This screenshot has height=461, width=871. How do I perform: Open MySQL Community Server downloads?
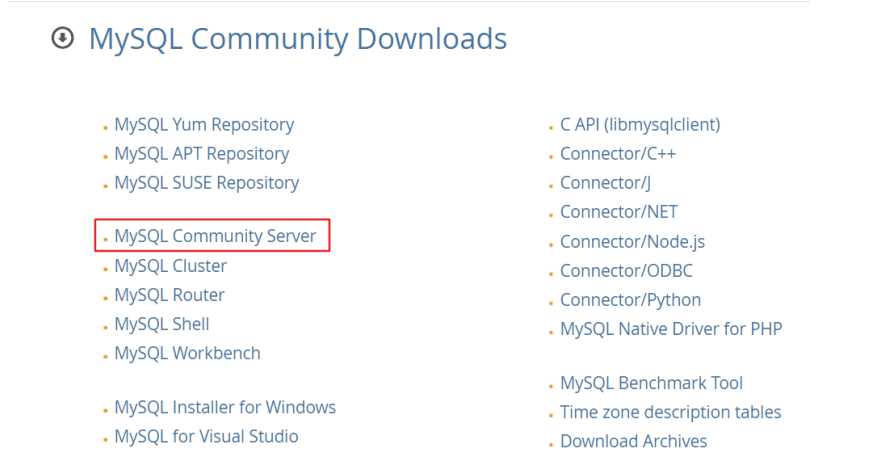[215, 236]
